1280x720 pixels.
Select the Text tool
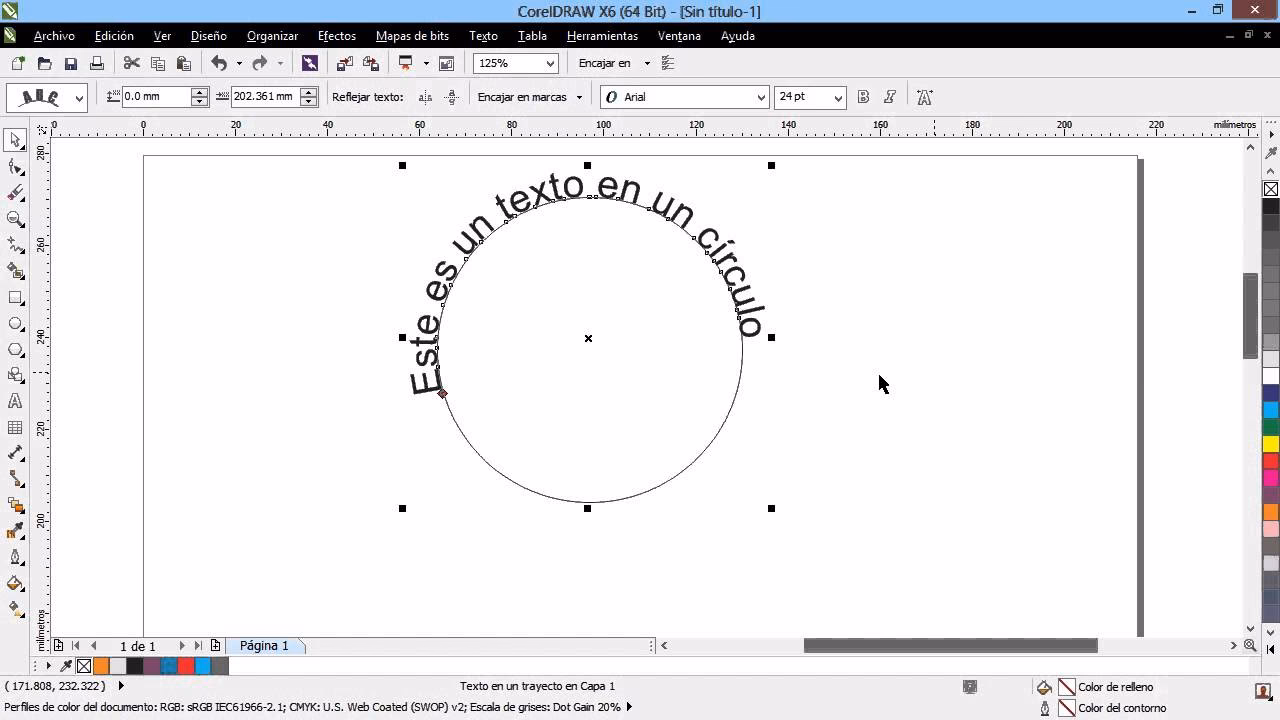15,403
